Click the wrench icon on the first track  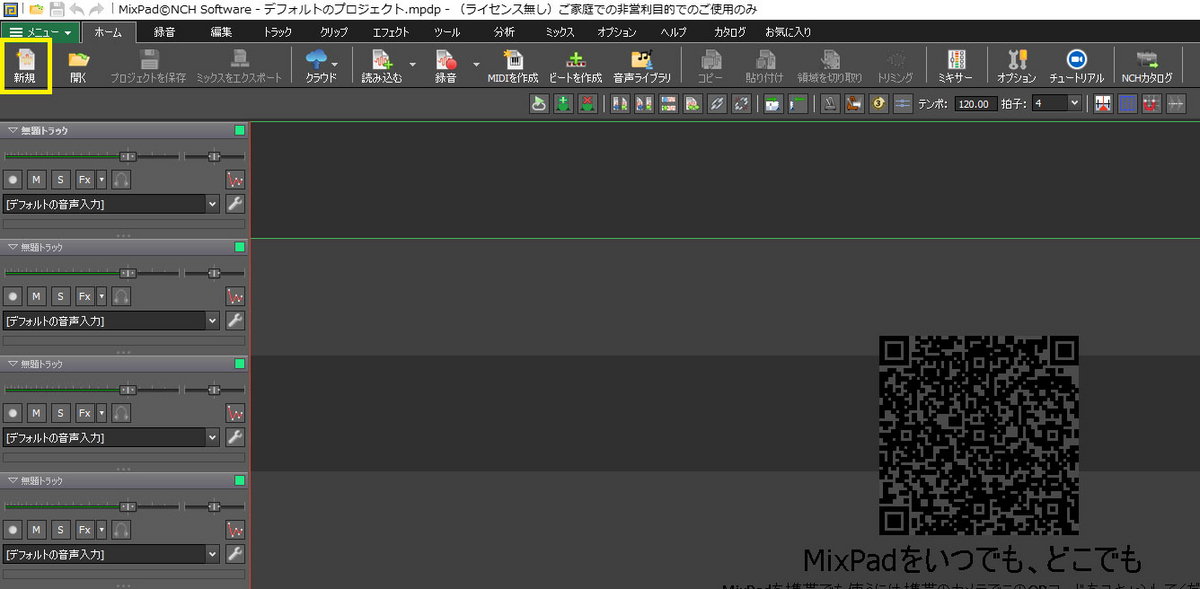(236, 204)
